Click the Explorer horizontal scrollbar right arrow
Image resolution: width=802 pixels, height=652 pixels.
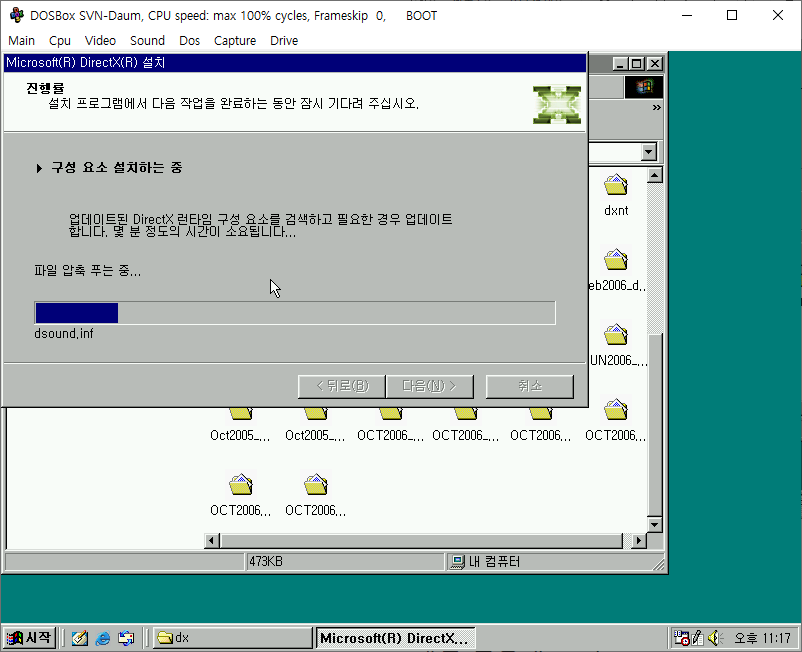pos(638,541)
